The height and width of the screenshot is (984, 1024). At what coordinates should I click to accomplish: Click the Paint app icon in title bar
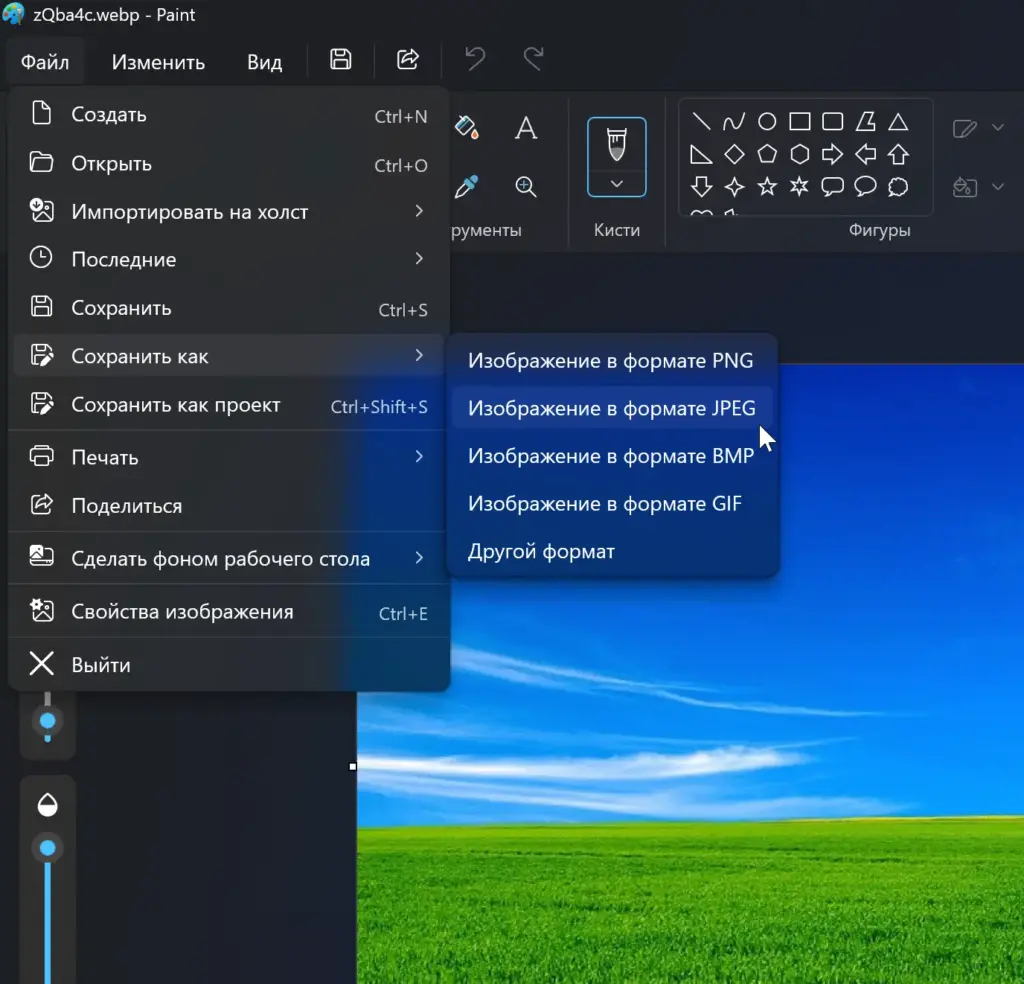(13, 14)
